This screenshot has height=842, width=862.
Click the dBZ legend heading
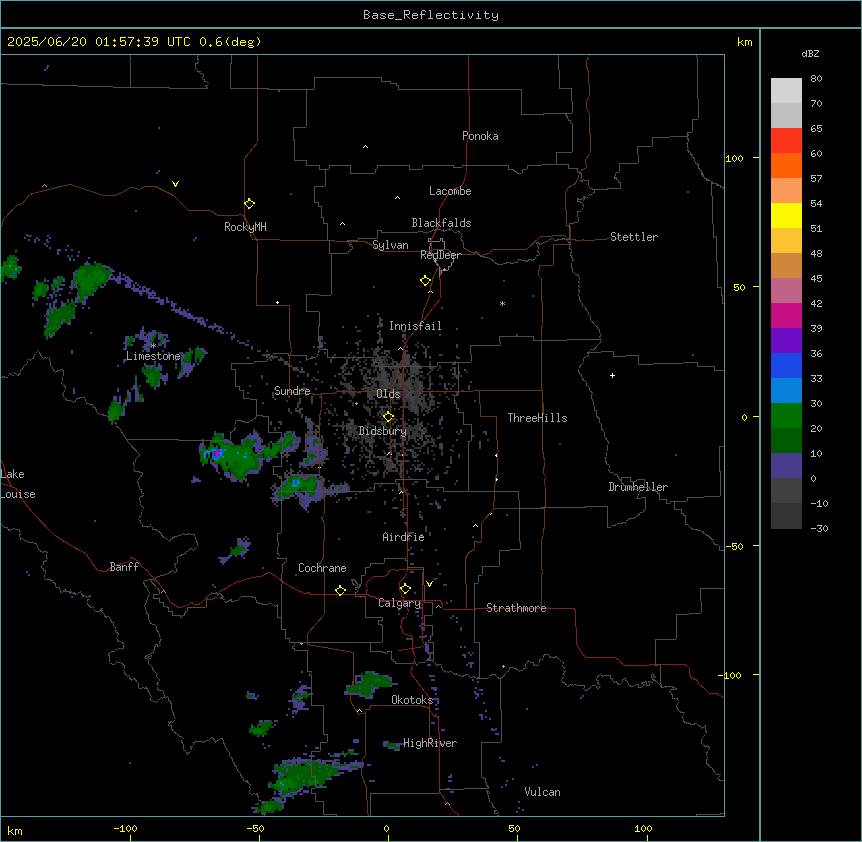pyautogui.click(x=810, y=53)
